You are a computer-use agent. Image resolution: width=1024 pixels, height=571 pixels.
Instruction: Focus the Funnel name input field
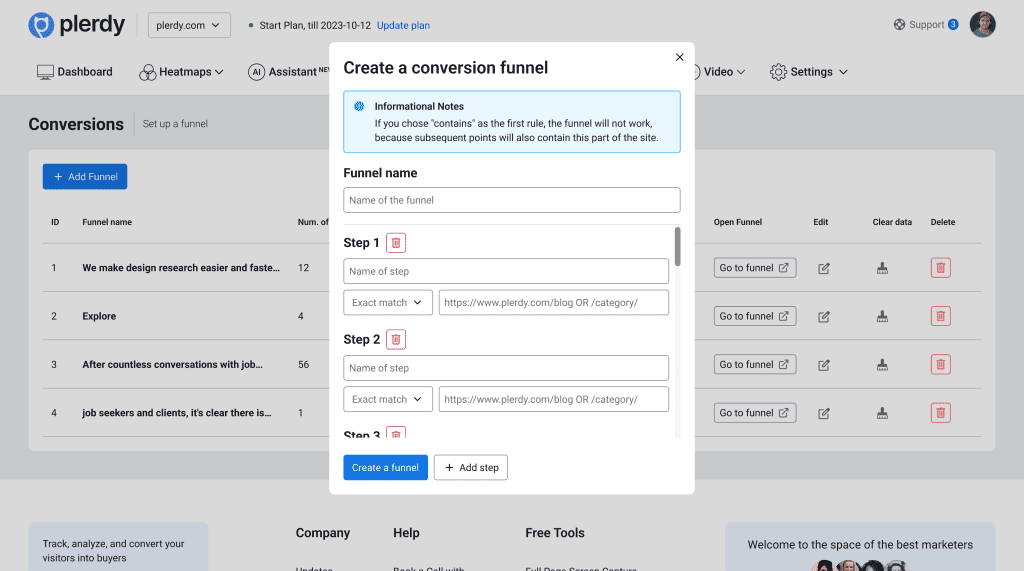(x=511, y=200)
